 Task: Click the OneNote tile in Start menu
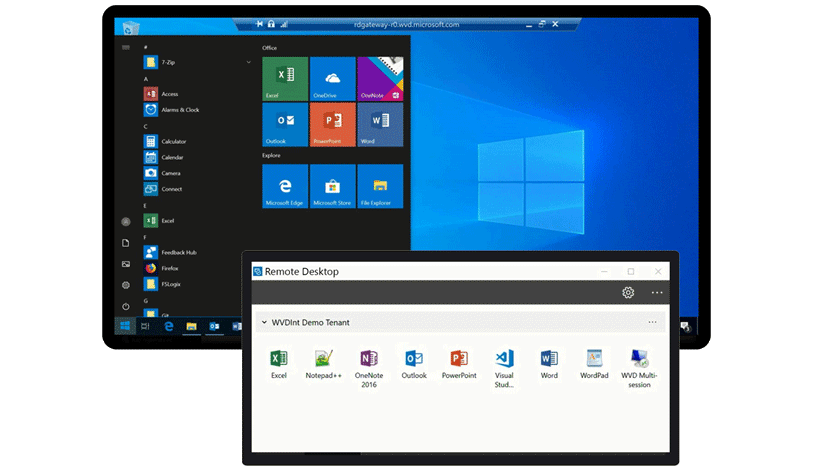coord(380,79)
